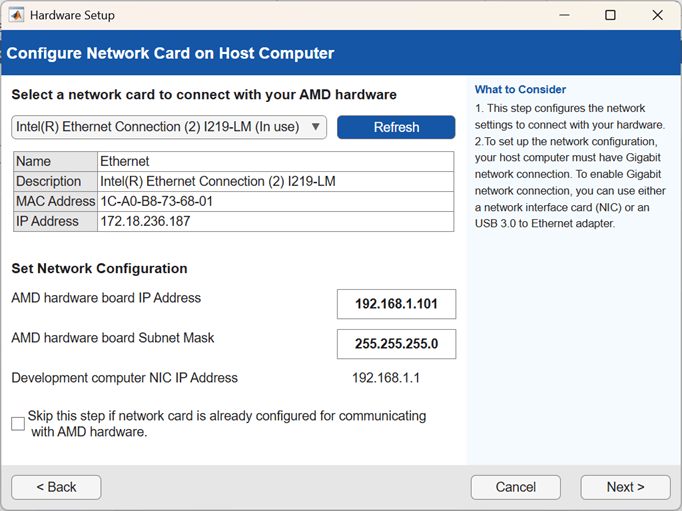Go back with the Back button
The height and width of the screenshot is (511, 682).
click(56, 487)
